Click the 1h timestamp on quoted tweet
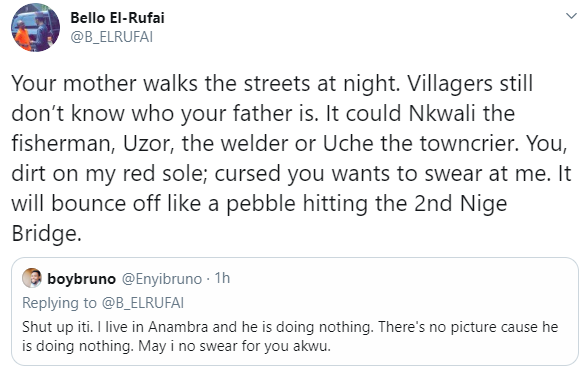The height and width of the screenshot is (369, 585). coord(222,278)
